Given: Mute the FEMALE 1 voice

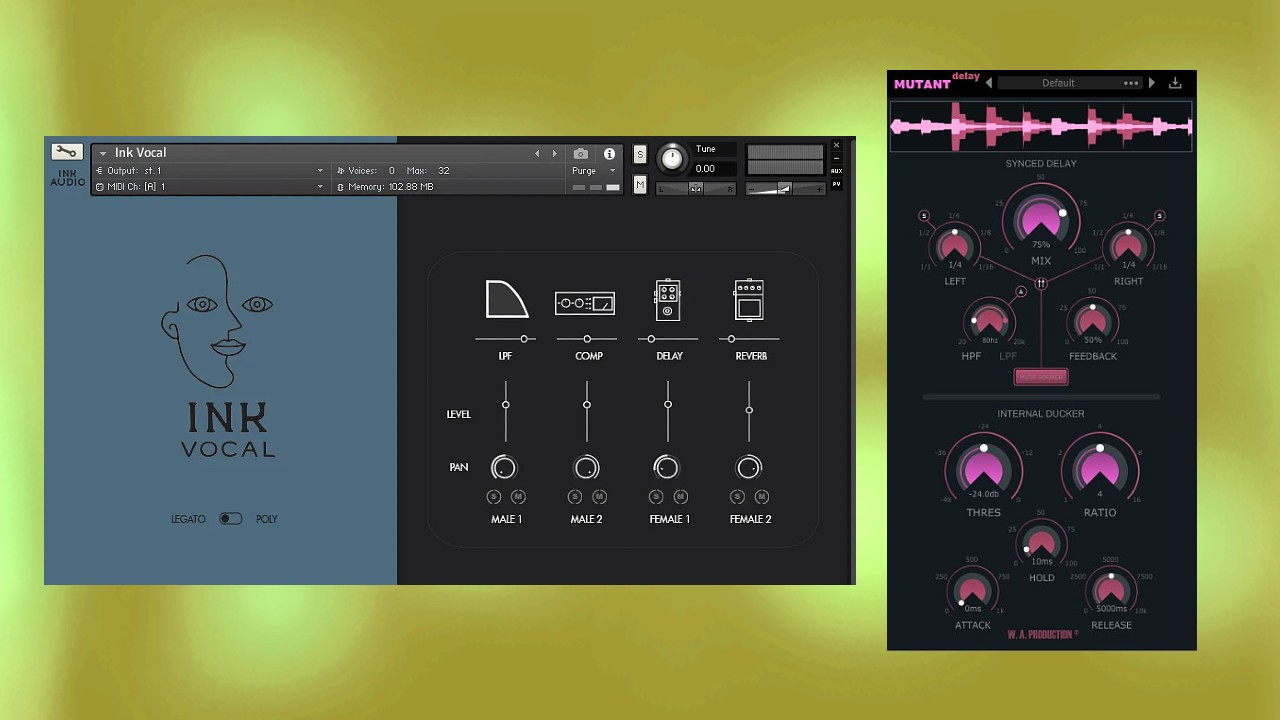Looking at the screenshot, I should pyautogui.click(x=680, y=497).
